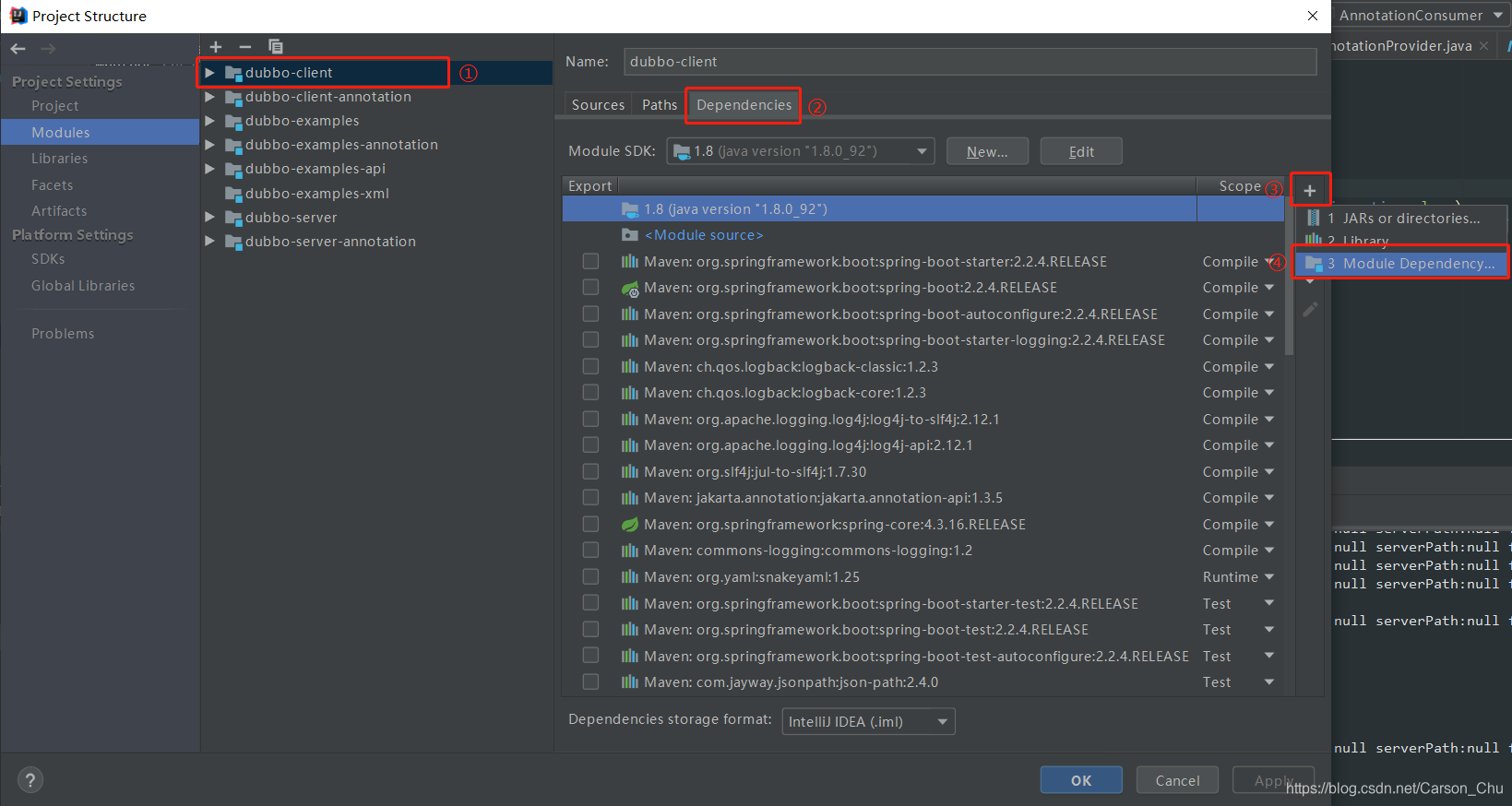Image resolution: width=1512 pixels, height=806 pixels.
Task: Click the snakeyaml library icon
Action: [630, 577]
